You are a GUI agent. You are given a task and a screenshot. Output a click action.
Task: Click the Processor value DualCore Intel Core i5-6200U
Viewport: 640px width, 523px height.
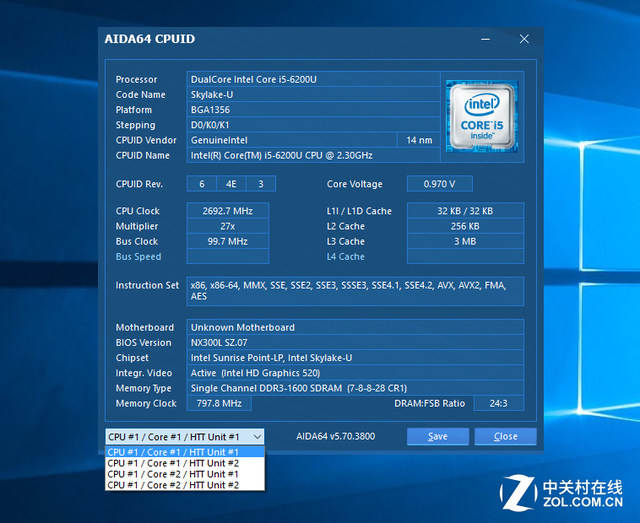pyautogui.click(x=313, y=79)
